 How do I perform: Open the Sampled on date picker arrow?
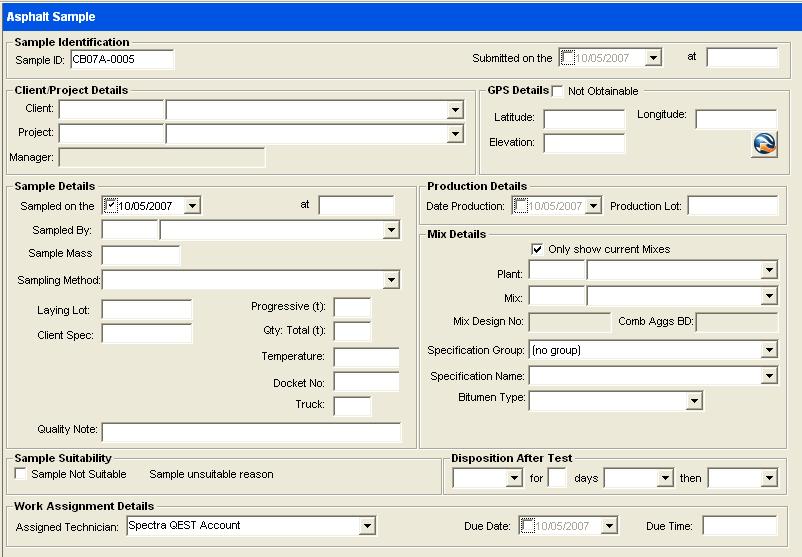coord(192,206)
